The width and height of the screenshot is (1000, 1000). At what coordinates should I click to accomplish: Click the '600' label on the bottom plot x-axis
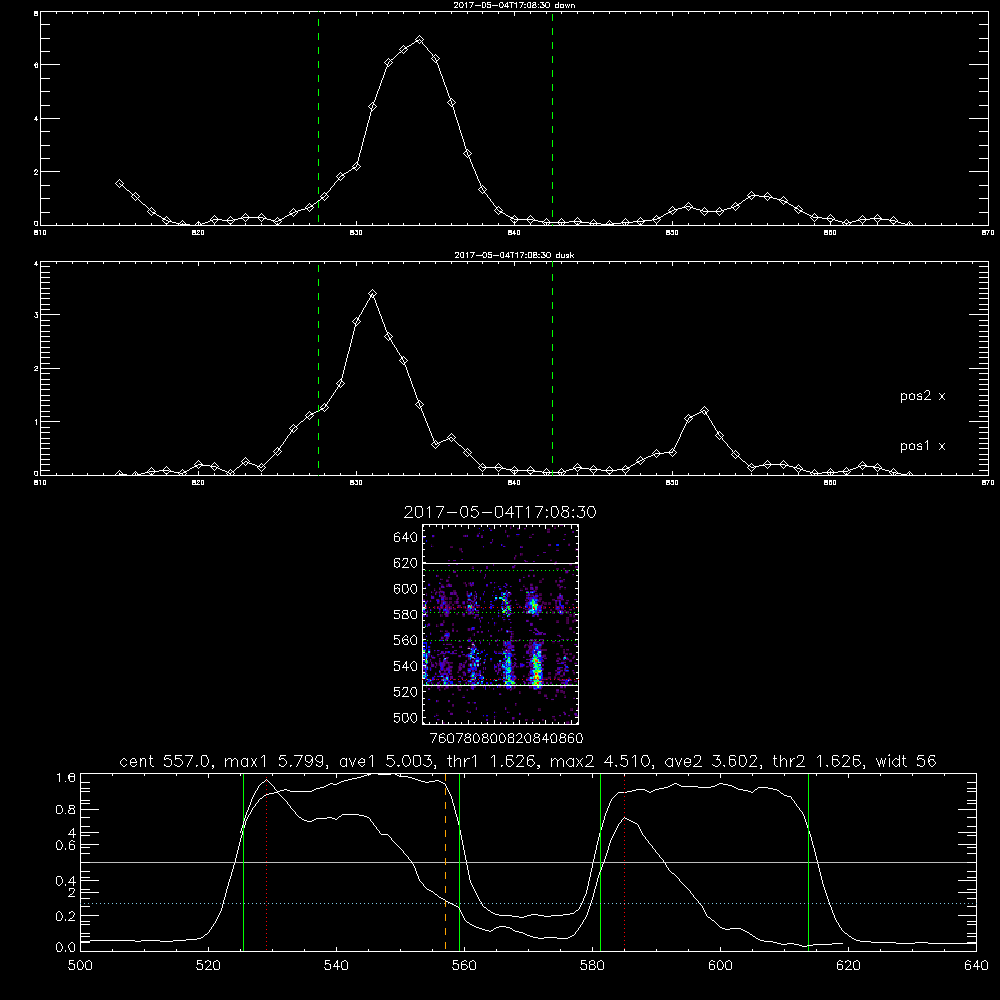720,965
